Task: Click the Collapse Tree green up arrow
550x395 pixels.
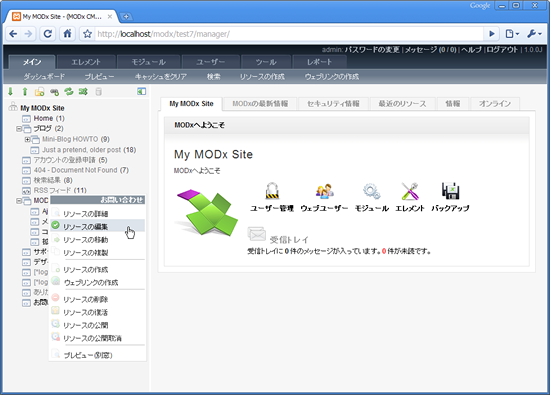Action: coord(25,92)
